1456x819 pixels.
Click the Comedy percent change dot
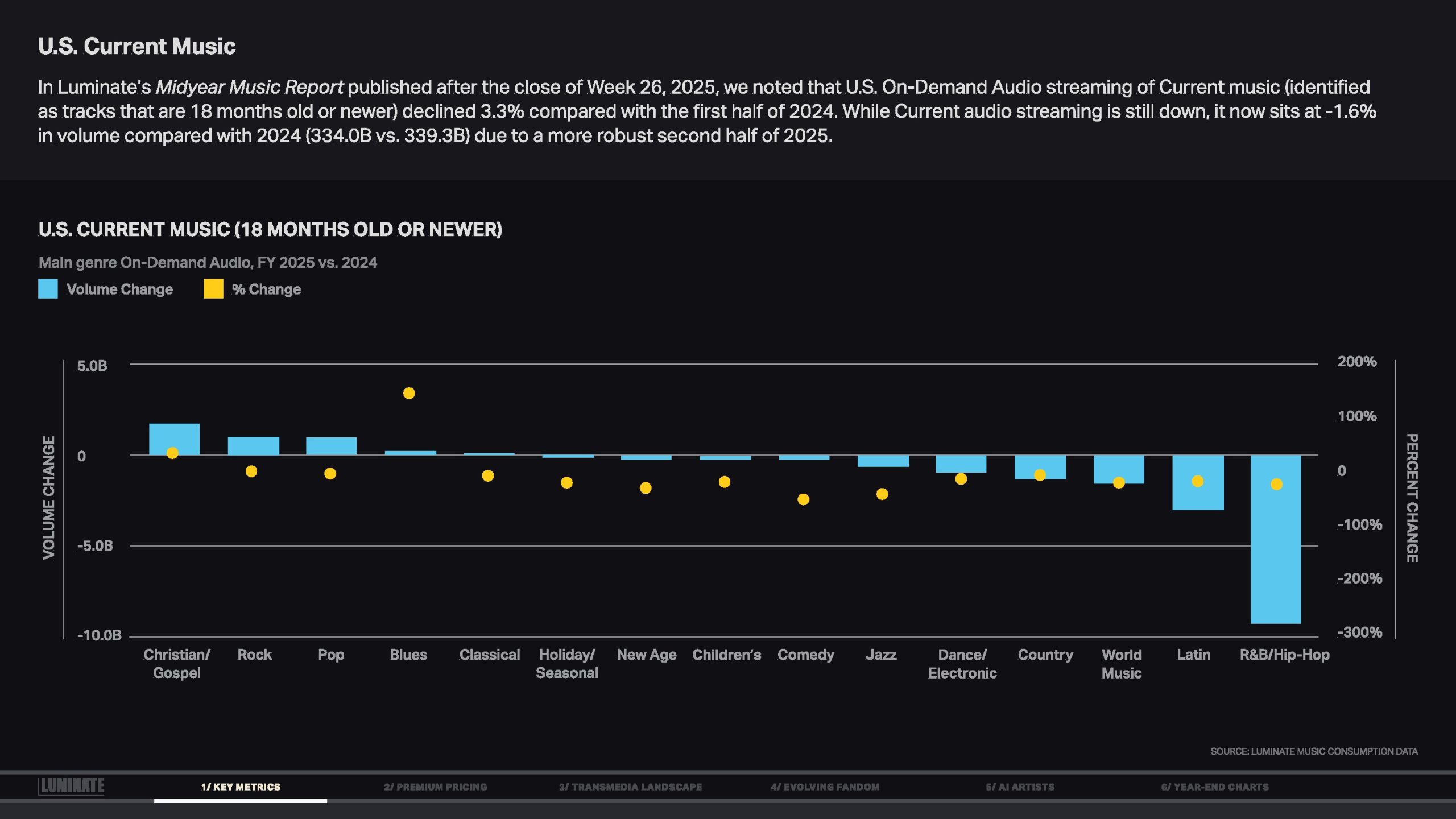click(x=803, y=499)
